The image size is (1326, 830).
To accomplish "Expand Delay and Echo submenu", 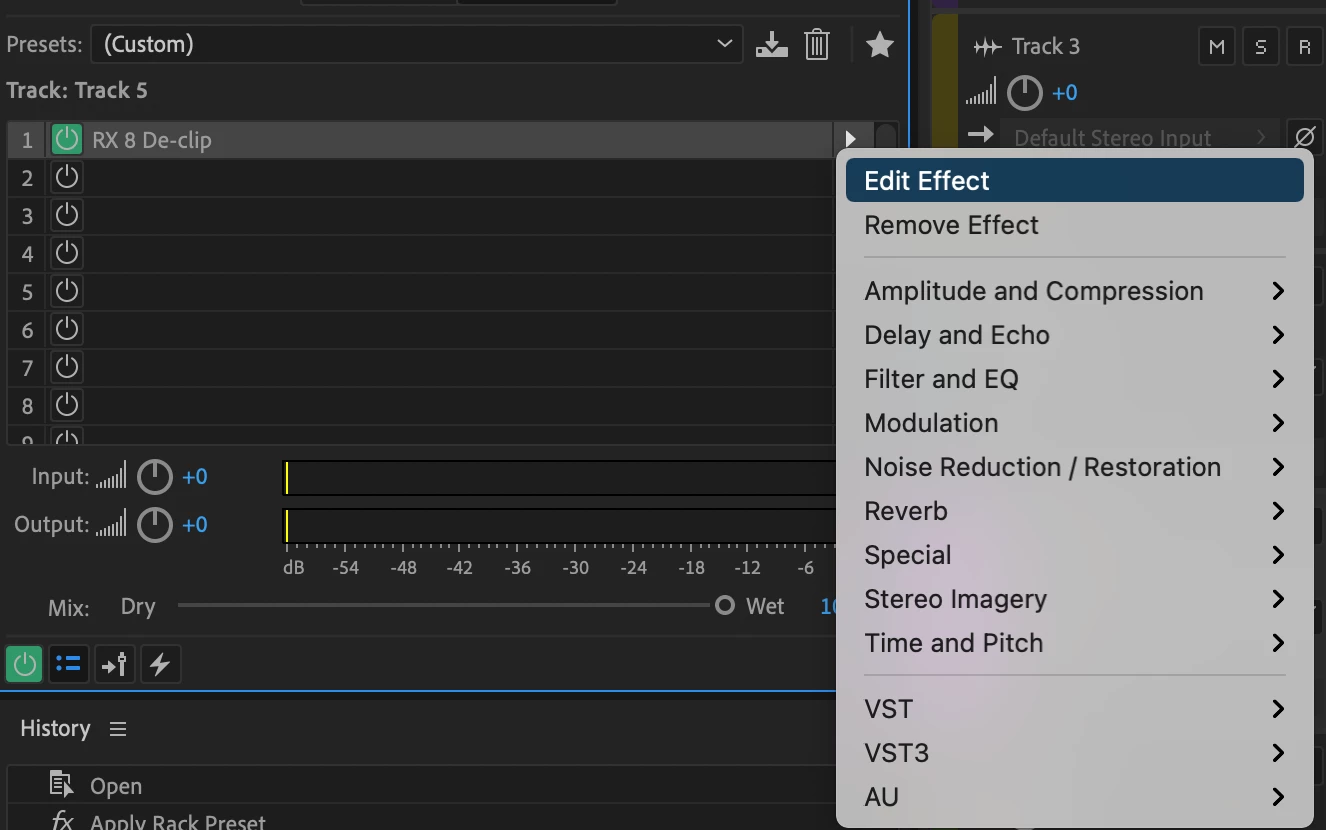I will pos(1075,335).
